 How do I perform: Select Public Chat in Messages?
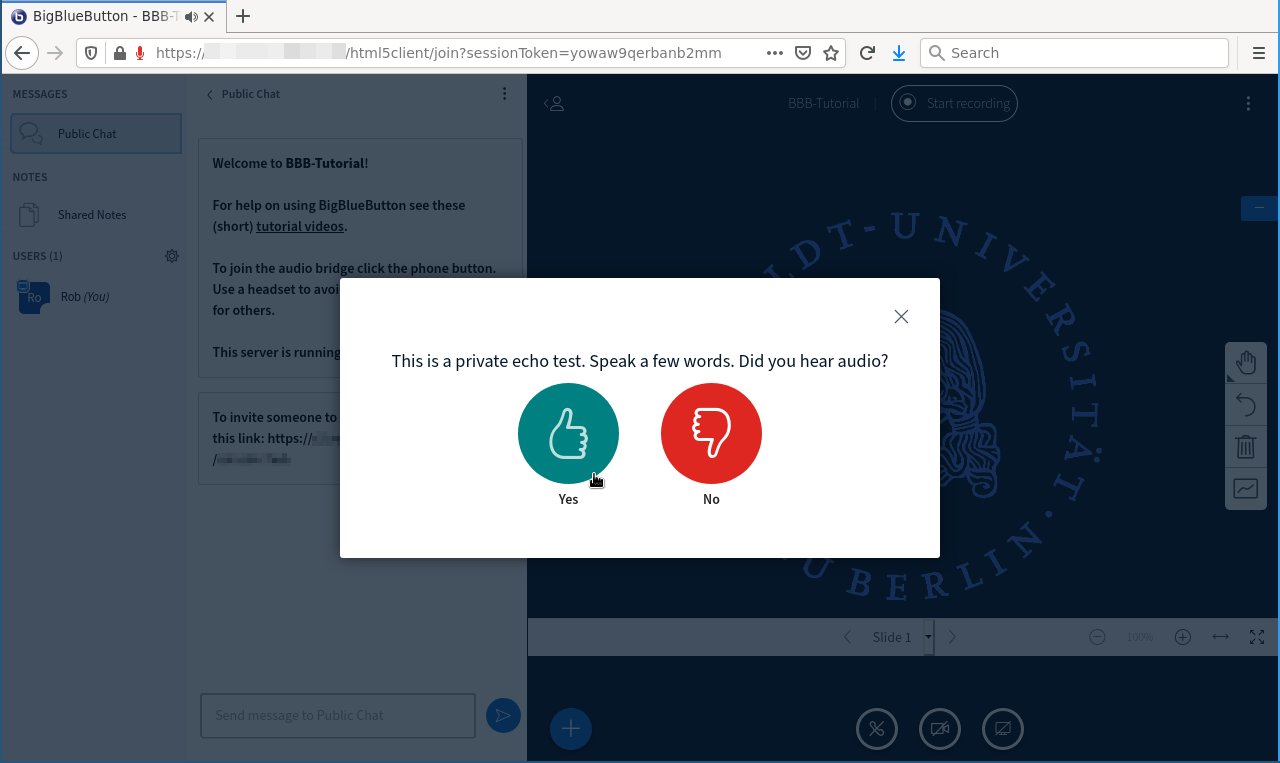click(x=96, y=133)
